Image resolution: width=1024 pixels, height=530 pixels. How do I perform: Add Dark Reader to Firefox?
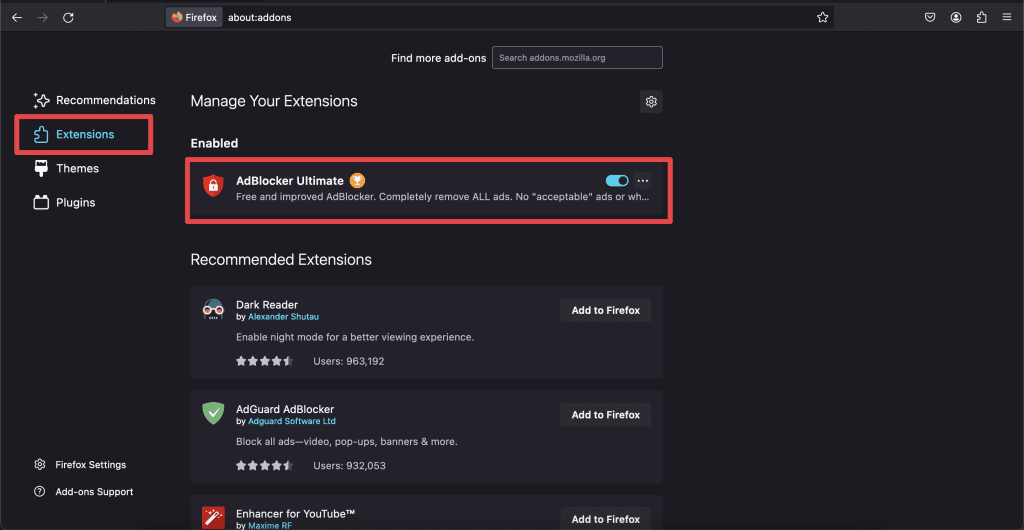[605, 310]
